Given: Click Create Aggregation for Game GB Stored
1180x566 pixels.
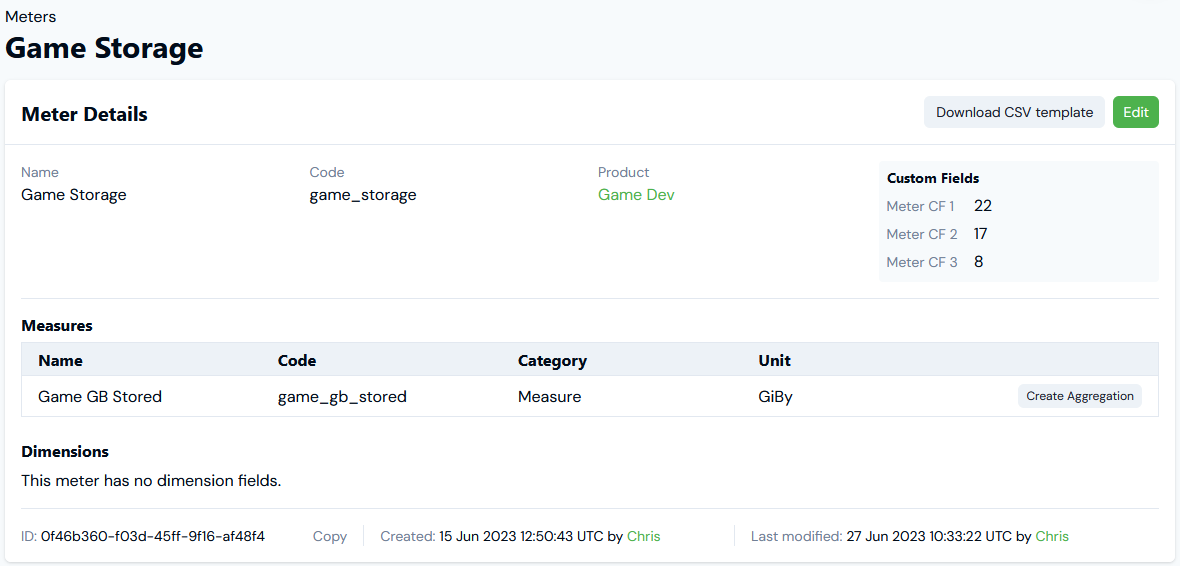Looking at the screenshot, I should [1080, 396].
